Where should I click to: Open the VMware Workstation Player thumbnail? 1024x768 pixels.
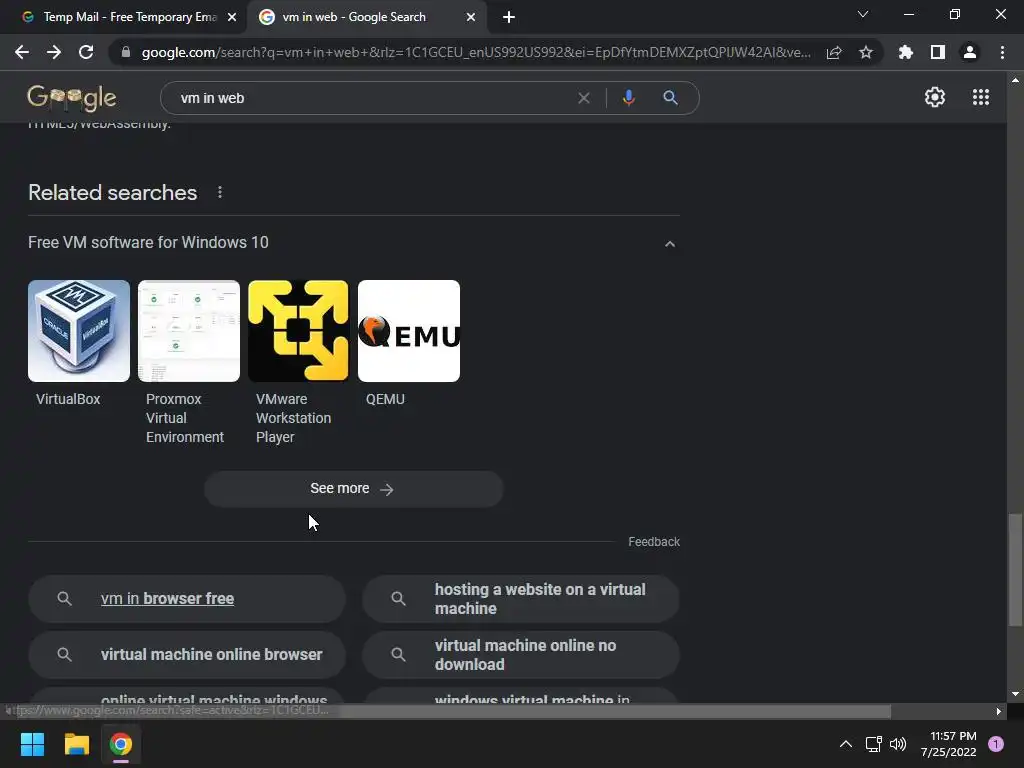[298, 330]
